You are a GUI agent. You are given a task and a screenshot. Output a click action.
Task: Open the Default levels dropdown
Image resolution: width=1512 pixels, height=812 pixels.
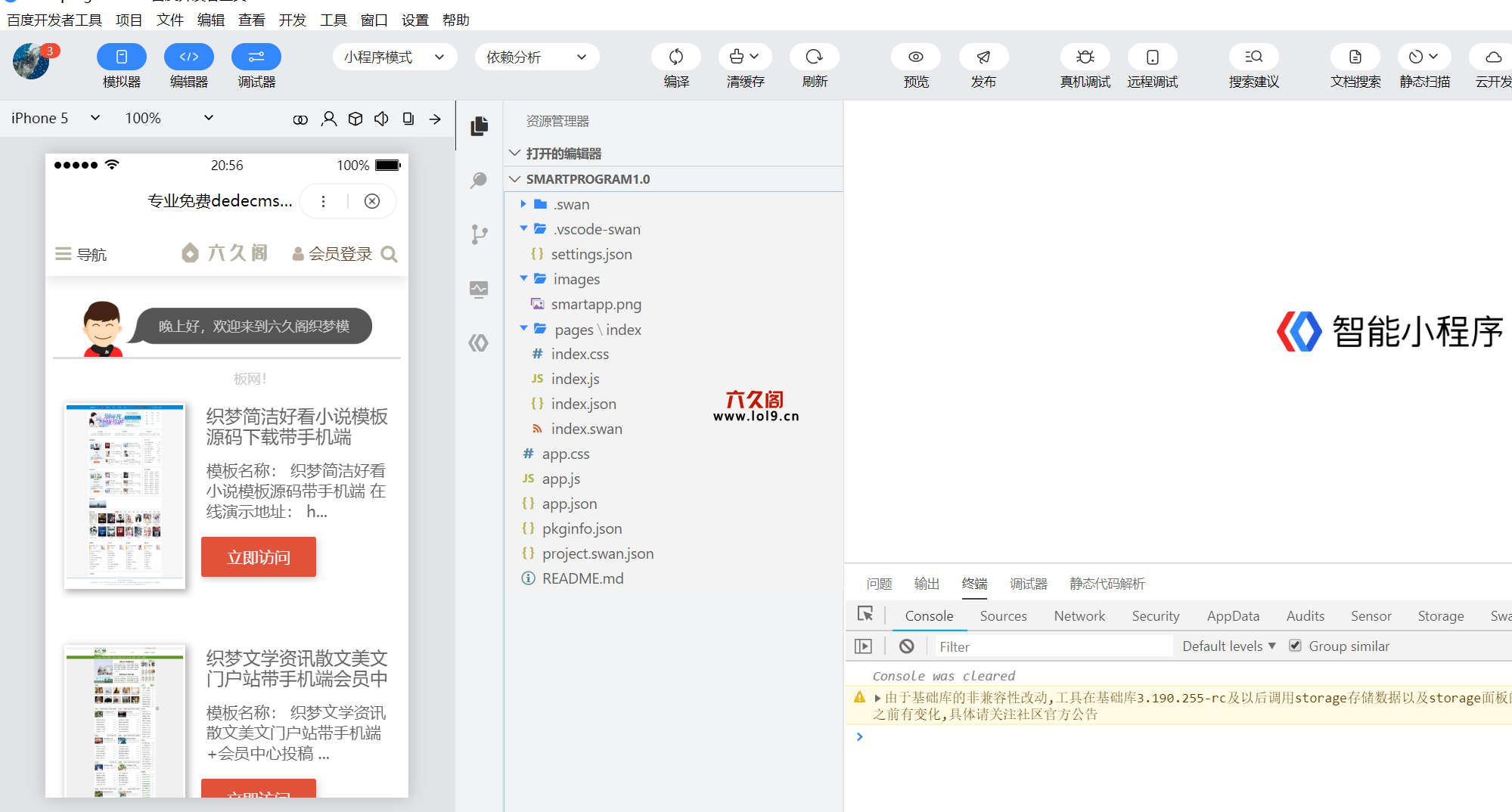point(1228,646)
